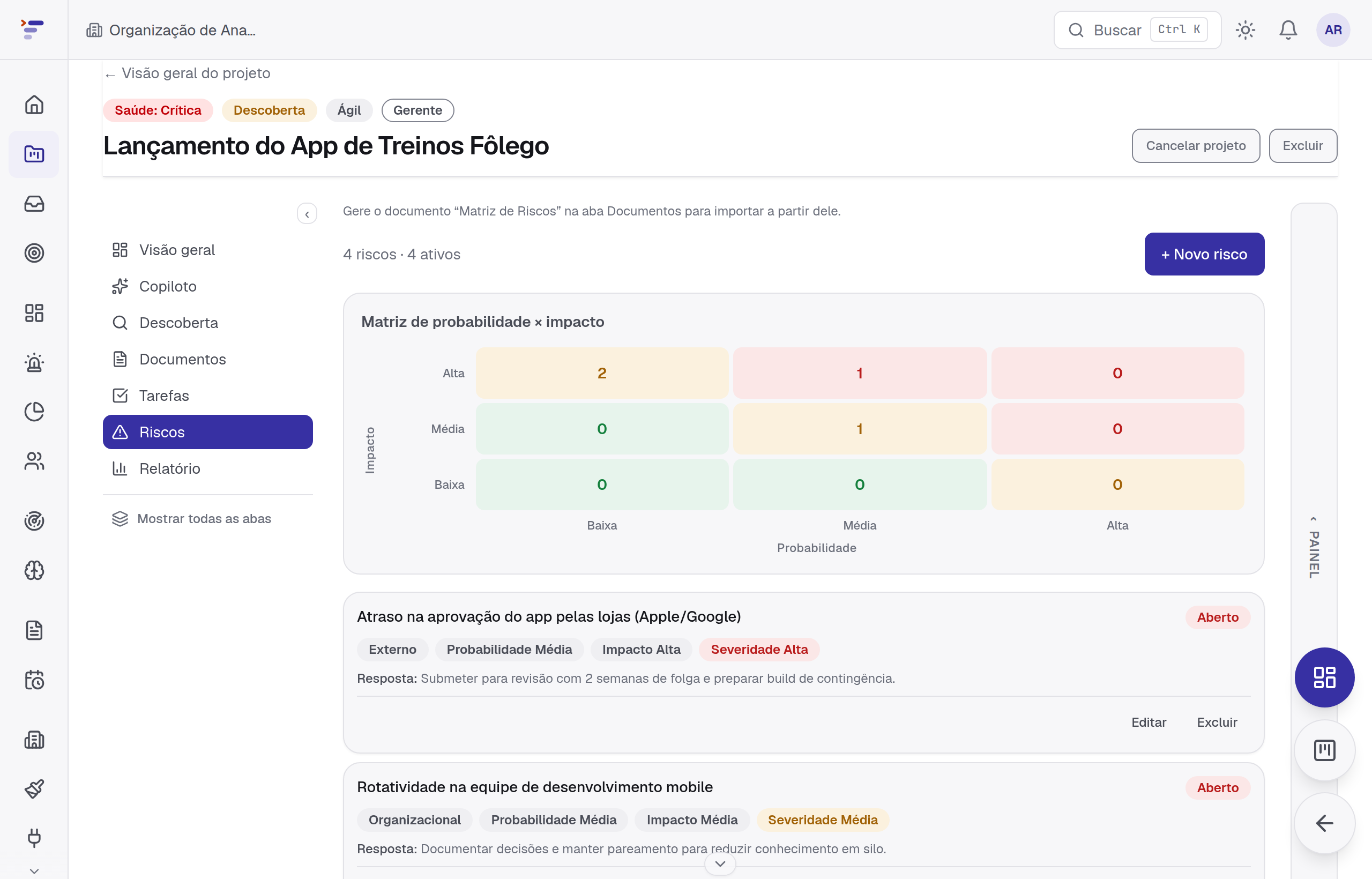The height and width of the screenshot is (879, 1372).
Task: Open the pie chart icon in sidebar
Action: [x=34, y=412]
